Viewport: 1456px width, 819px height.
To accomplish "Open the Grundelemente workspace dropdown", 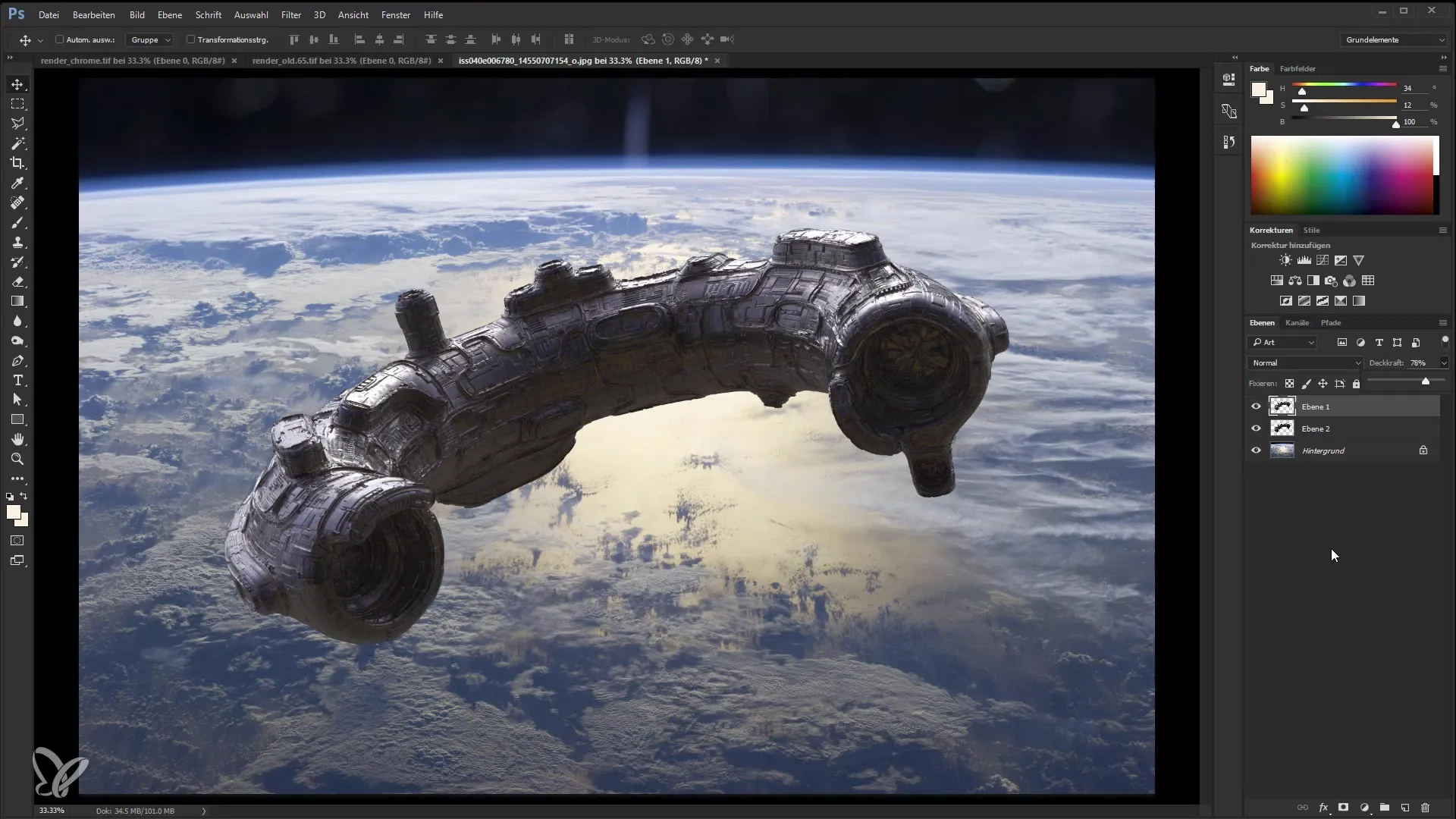I will point(1394,39).
